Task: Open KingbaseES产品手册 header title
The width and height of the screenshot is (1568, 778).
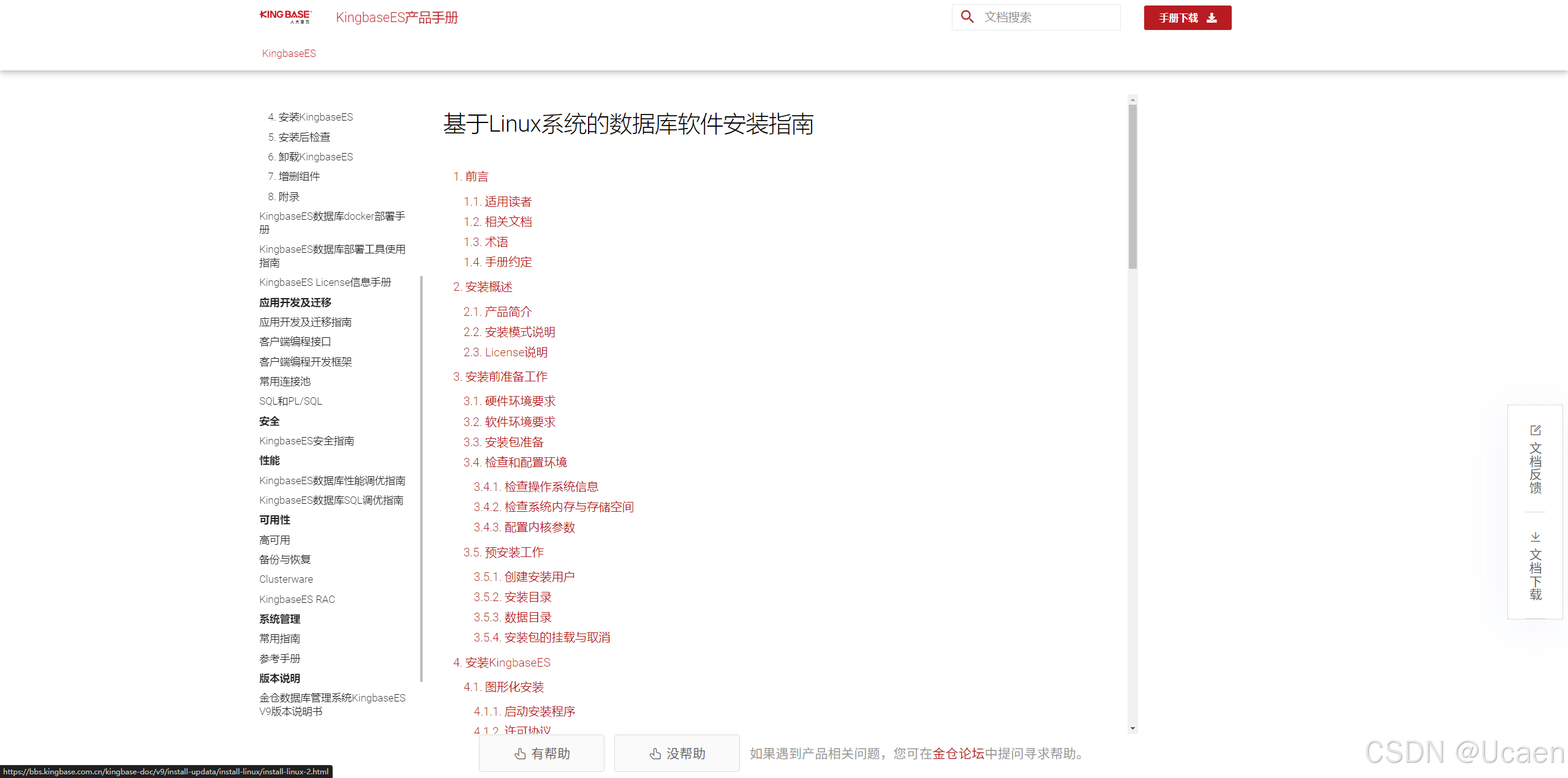Action: [397, 17]
